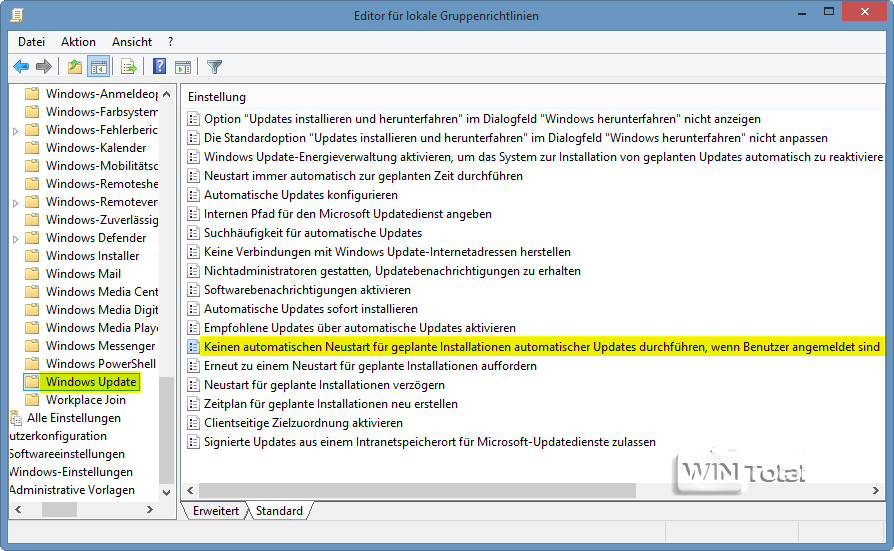The image size is (894, 551).
Task: Open the Aktion menu
Action: point(78,42)
